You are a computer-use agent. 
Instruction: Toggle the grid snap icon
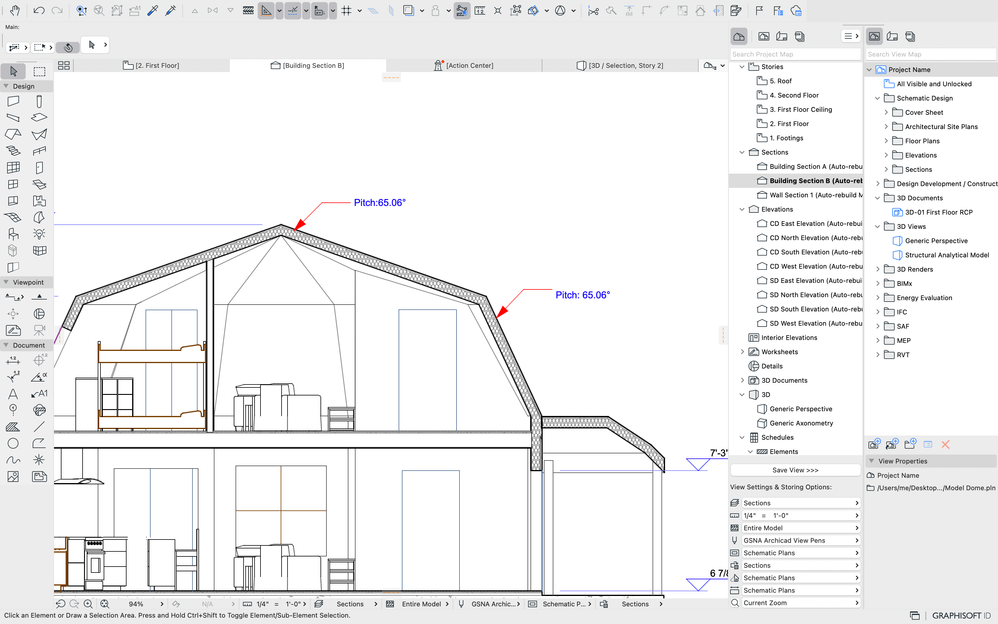[346, 11]
